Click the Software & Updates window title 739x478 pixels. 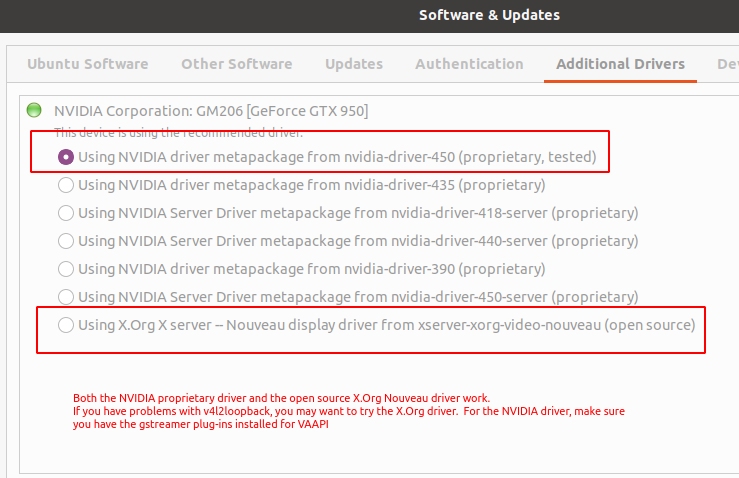489,15
